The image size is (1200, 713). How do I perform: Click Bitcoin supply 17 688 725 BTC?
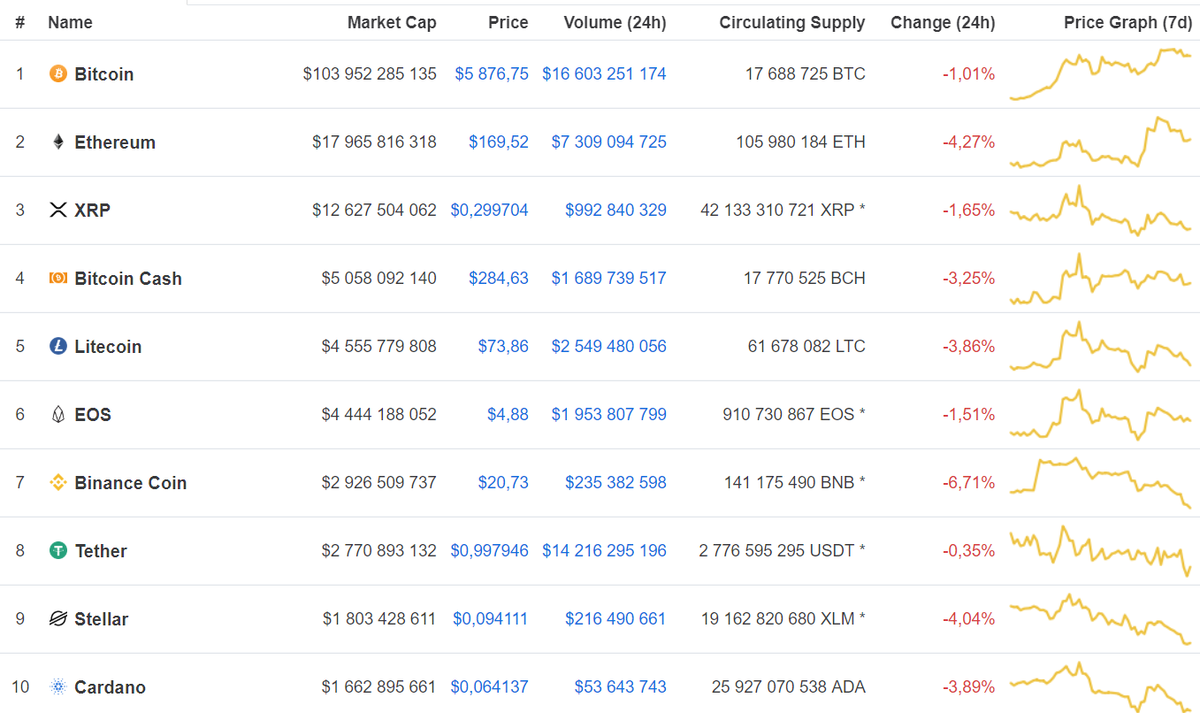(x=806, y=74)
